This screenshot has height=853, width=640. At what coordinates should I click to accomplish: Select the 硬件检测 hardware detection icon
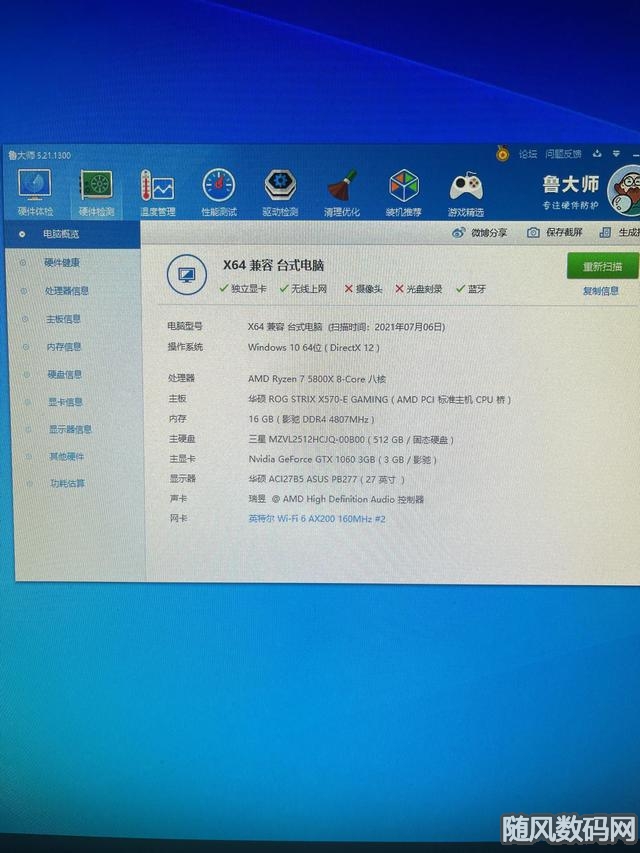[96, 193]
